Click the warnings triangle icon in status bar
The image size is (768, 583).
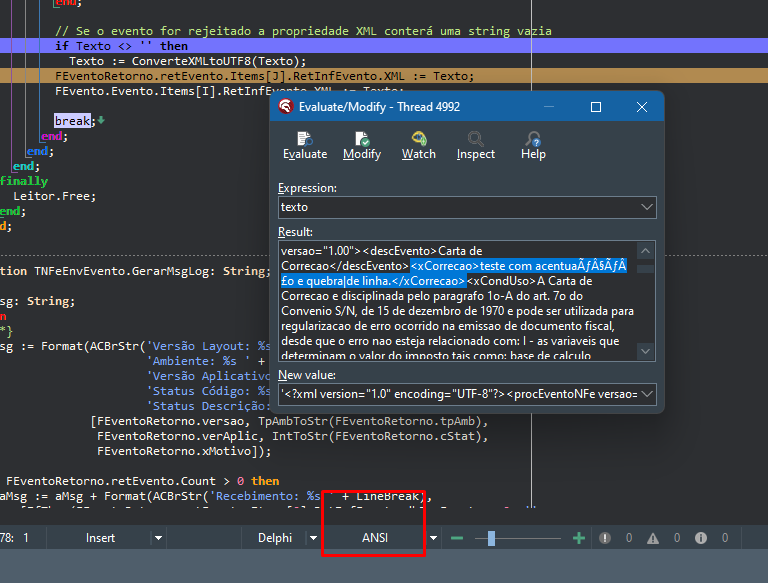pos(652,538)
